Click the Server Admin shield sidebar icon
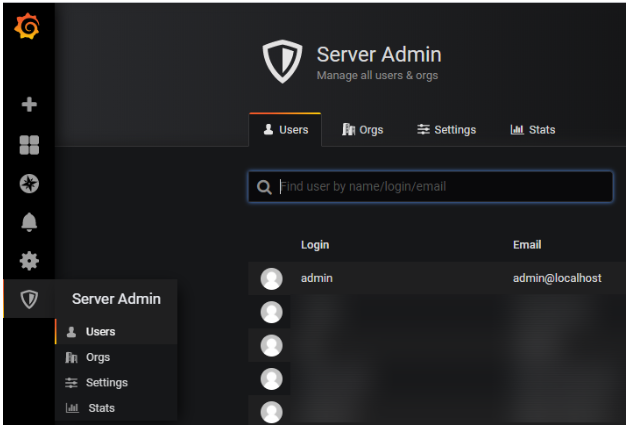This screenshot has width=627, height=427. 29,299
